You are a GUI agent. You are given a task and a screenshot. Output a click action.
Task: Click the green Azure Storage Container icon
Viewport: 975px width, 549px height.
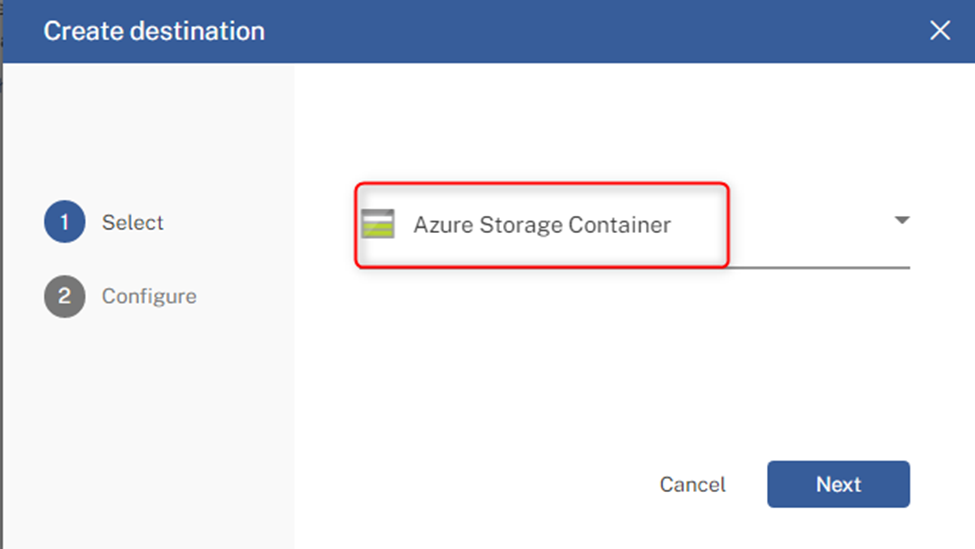click(x=378, y=224)
